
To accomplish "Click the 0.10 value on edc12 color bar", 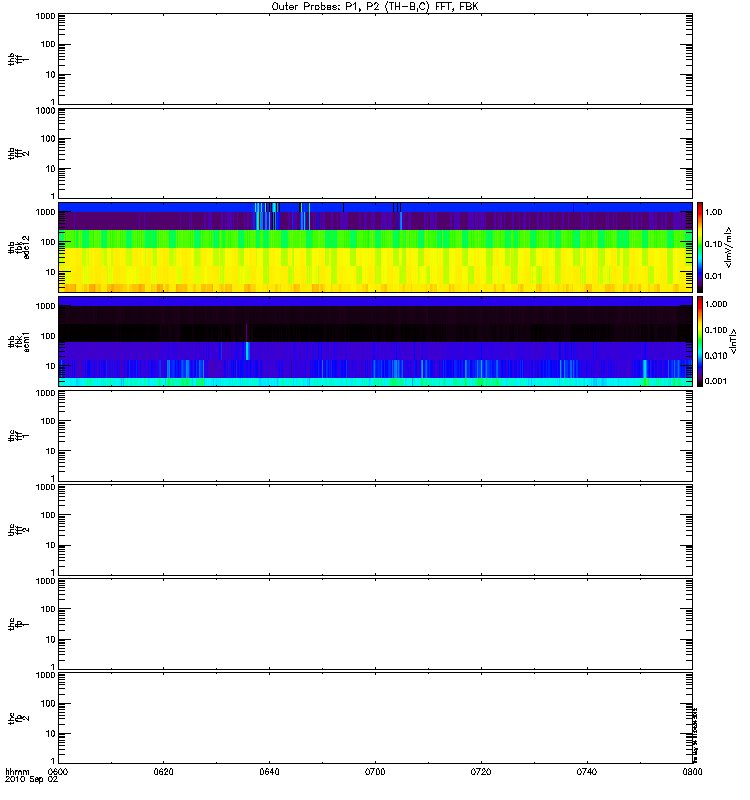I will [x=713, y=244].
